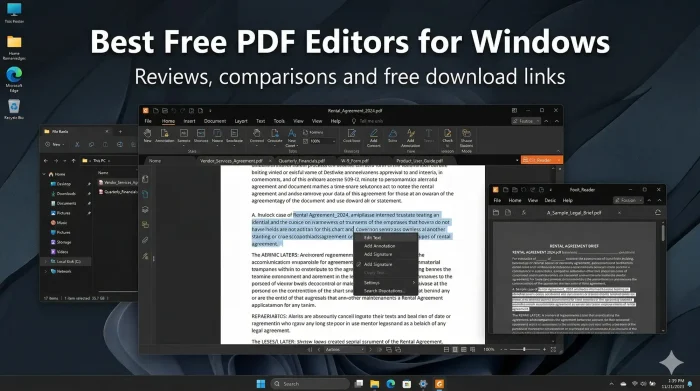Select the Vendor_Services file in File Explorer list

pos(117,183)
